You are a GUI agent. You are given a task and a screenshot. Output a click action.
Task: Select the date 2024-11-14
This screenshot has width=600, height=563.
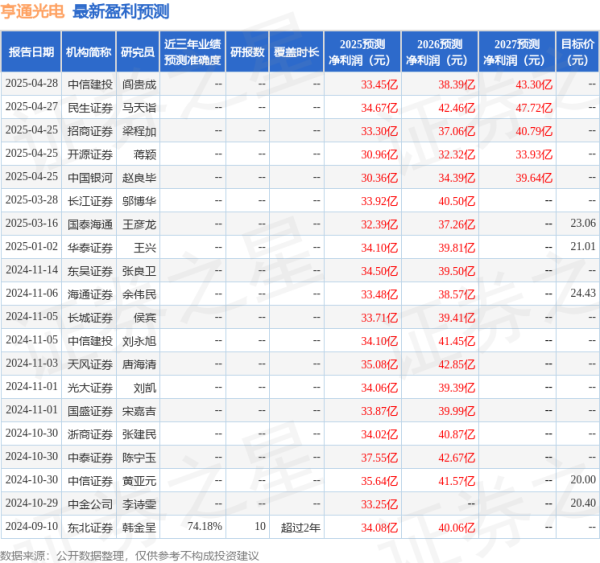[31, 269]
